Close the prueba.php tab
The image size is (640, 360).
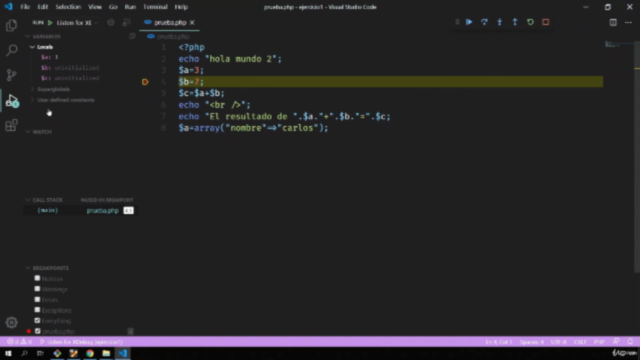192,22
